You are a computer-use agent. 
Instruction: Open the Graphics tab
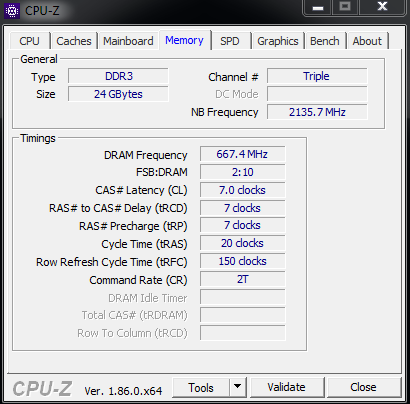coord(278,41)
